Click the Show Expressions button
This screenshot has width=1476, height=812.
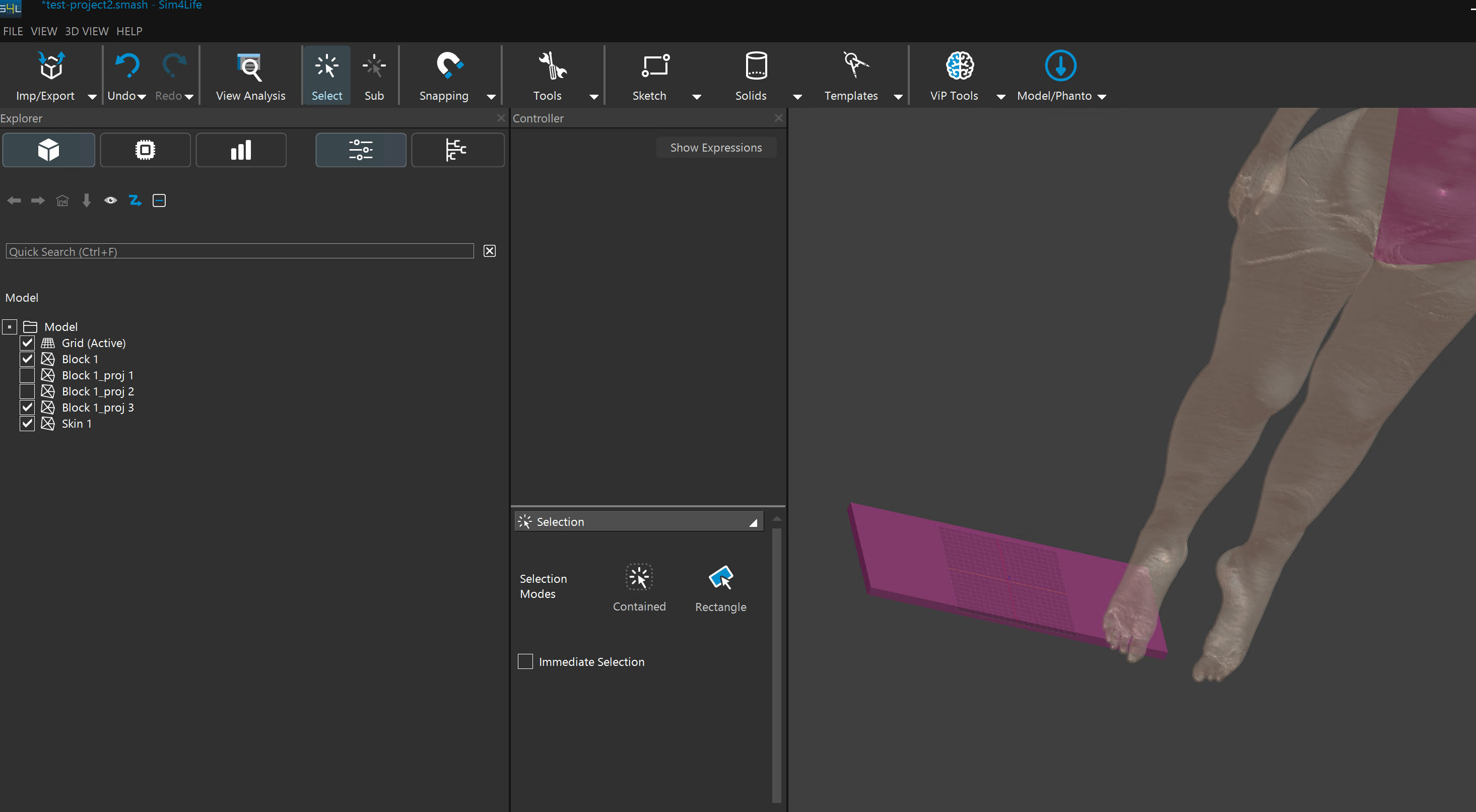pos(716,147)
